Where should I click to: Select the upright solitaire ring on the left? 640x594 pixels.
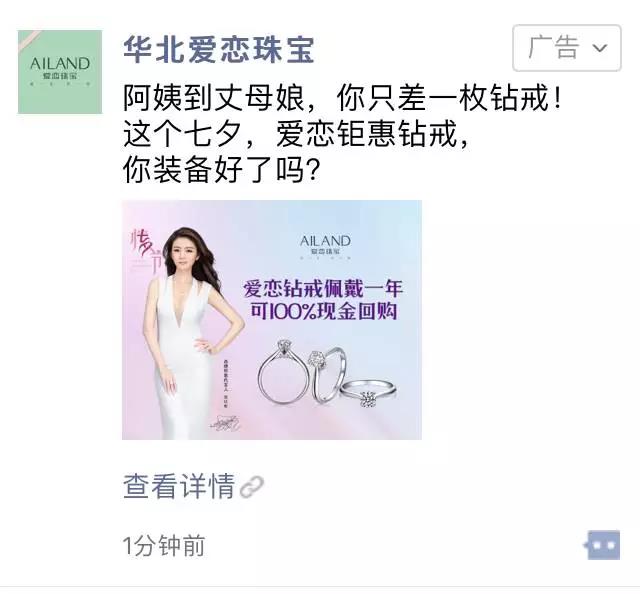(282, 372)
